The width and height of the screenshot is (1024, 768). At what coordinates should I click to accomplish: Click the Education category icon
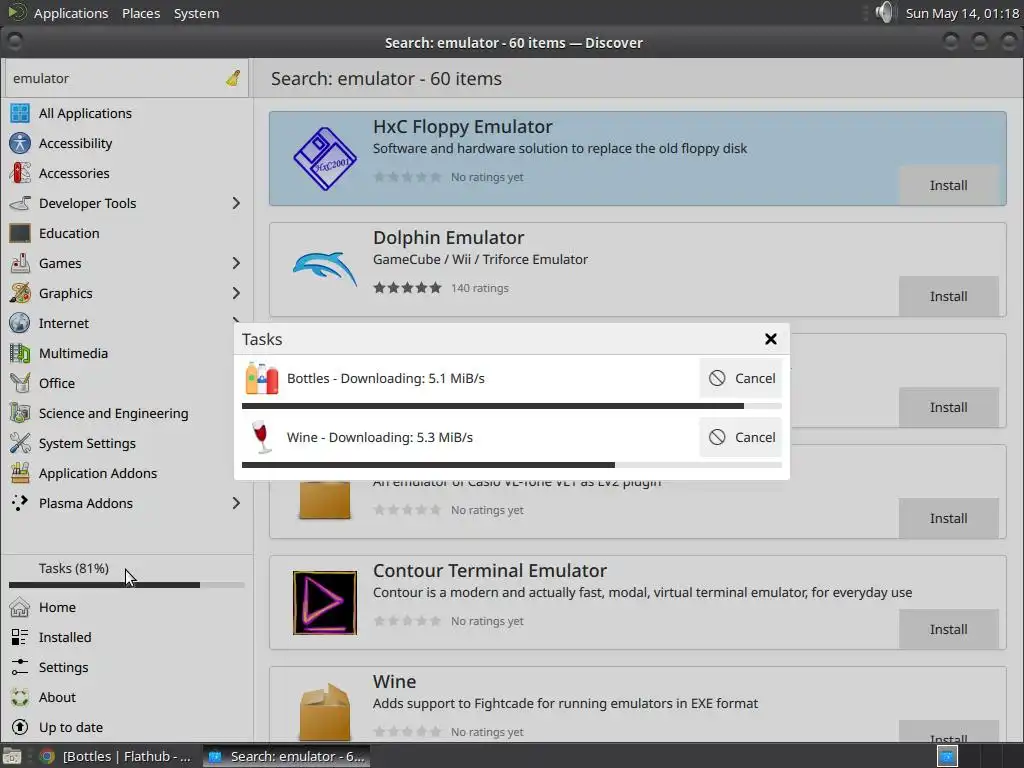click(x=20, y=233)
